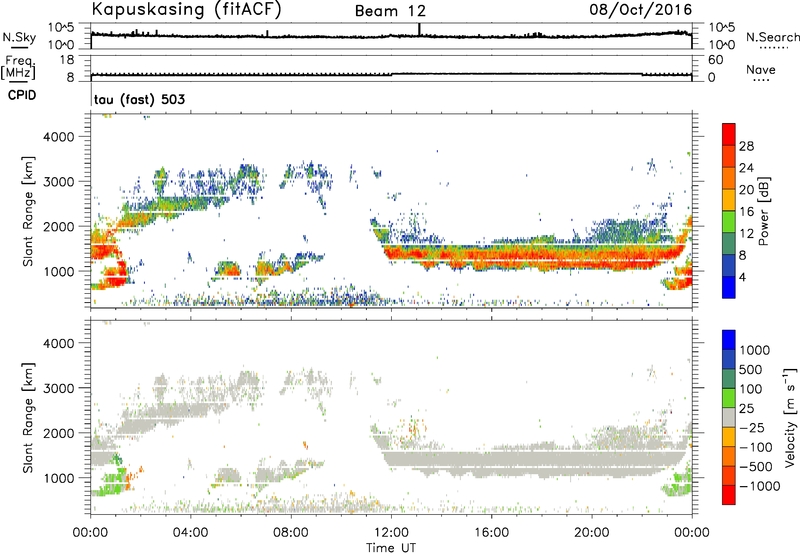Click the N.Sky legend label
The image size is (800, 554).
[x=19, y=37]
